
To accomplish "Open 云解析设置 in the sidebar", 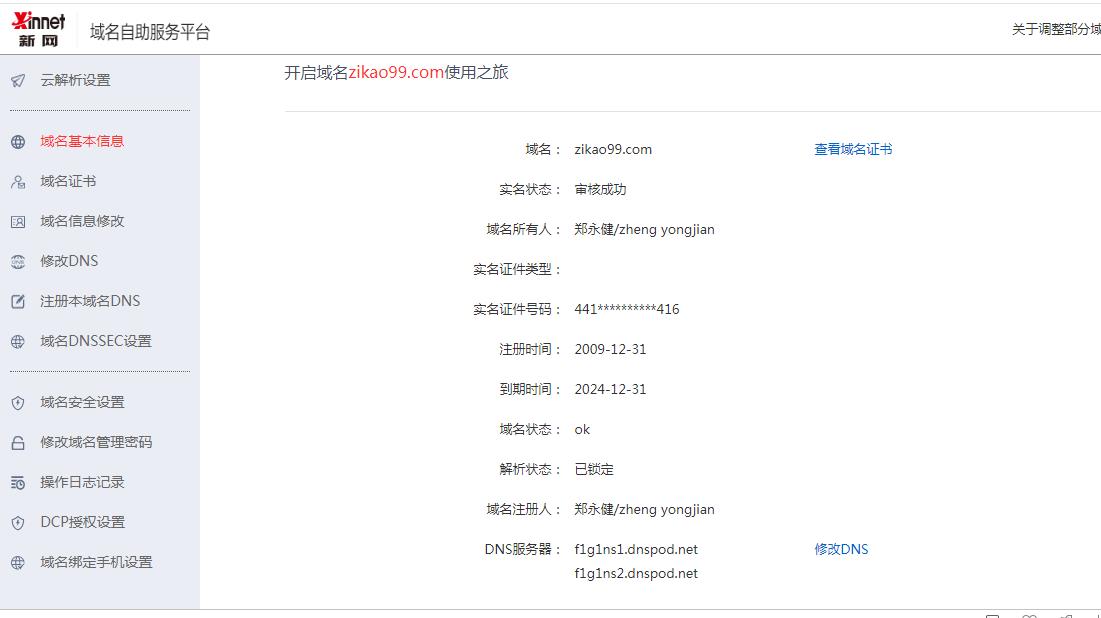I will tap(75, 80).
